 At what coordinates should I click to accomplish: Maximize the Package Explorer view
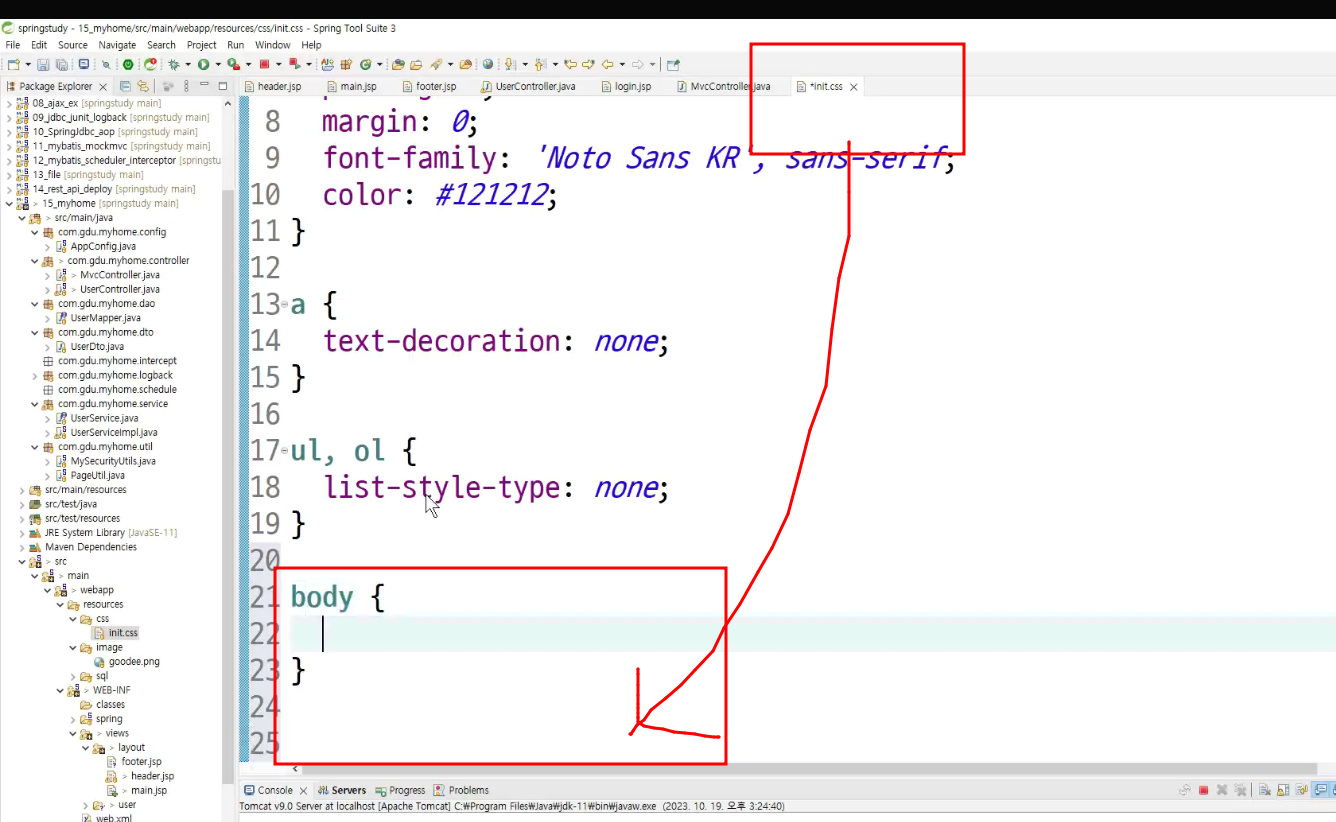coord(223,86)
